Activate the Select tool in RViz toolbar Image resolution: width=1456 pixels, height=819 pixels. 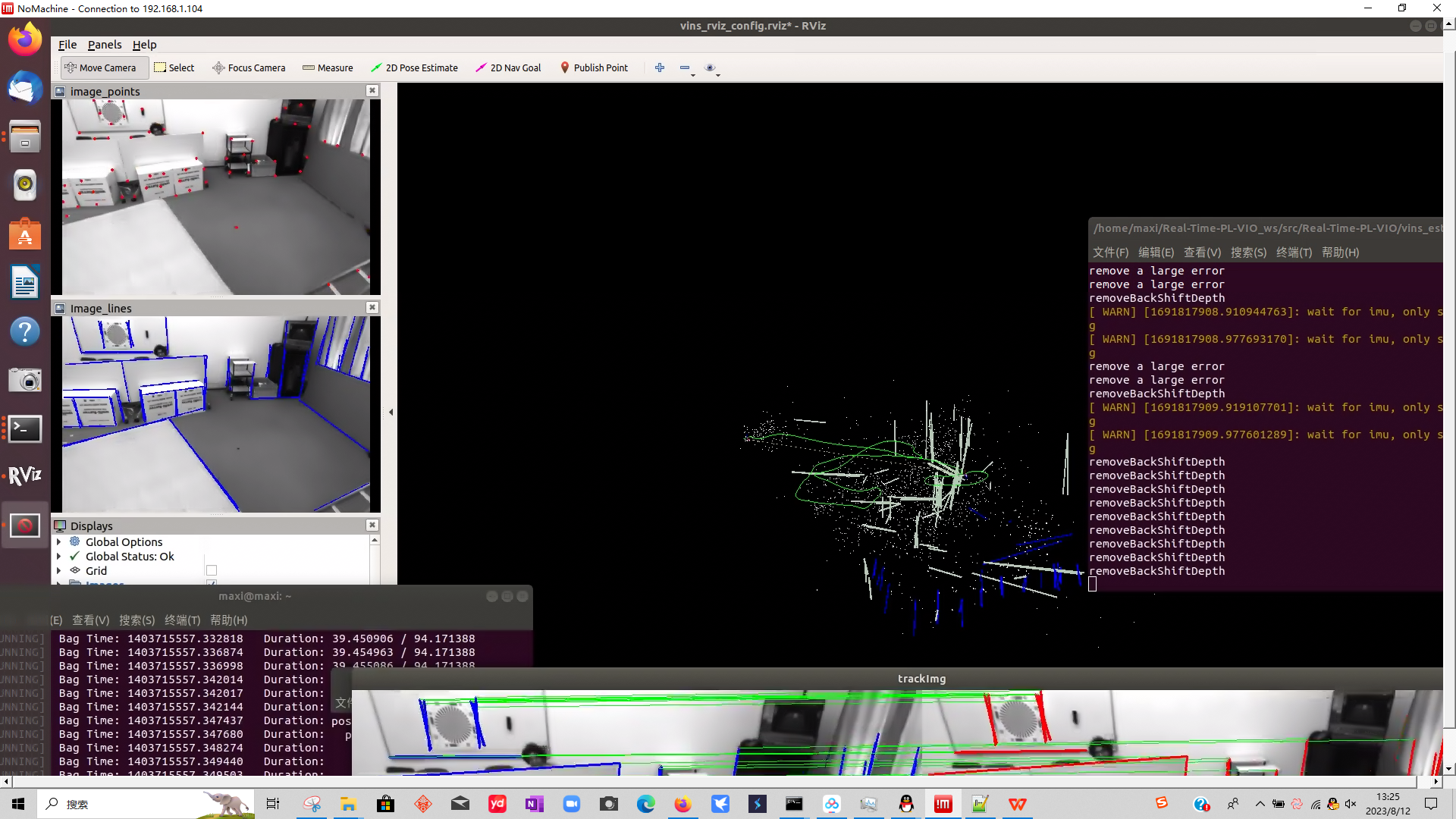[174, 67]
